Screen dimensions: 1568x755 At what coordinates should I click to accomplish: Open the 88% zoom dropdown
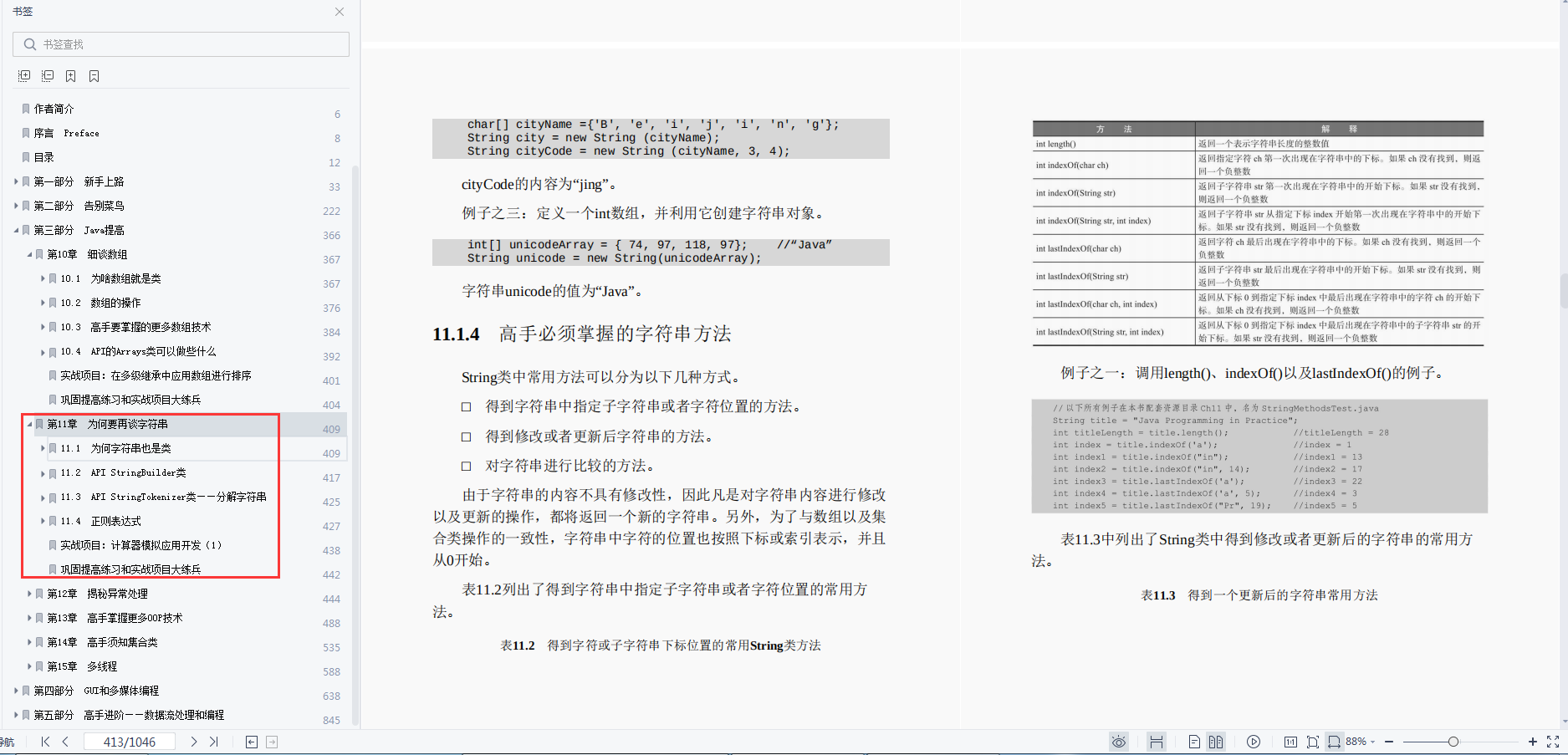tap(1361, 742)
